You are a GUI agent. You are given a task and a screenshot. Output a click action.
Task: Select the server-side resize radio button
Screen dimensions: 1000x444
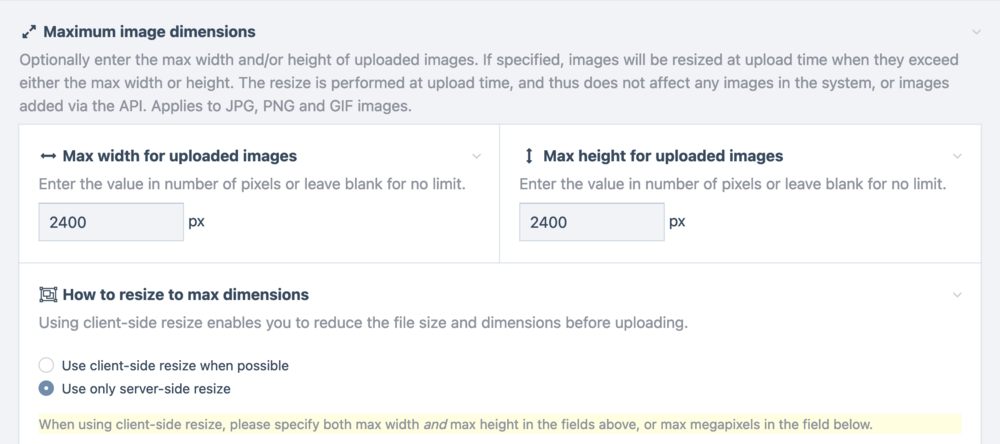tap(46, 389)
